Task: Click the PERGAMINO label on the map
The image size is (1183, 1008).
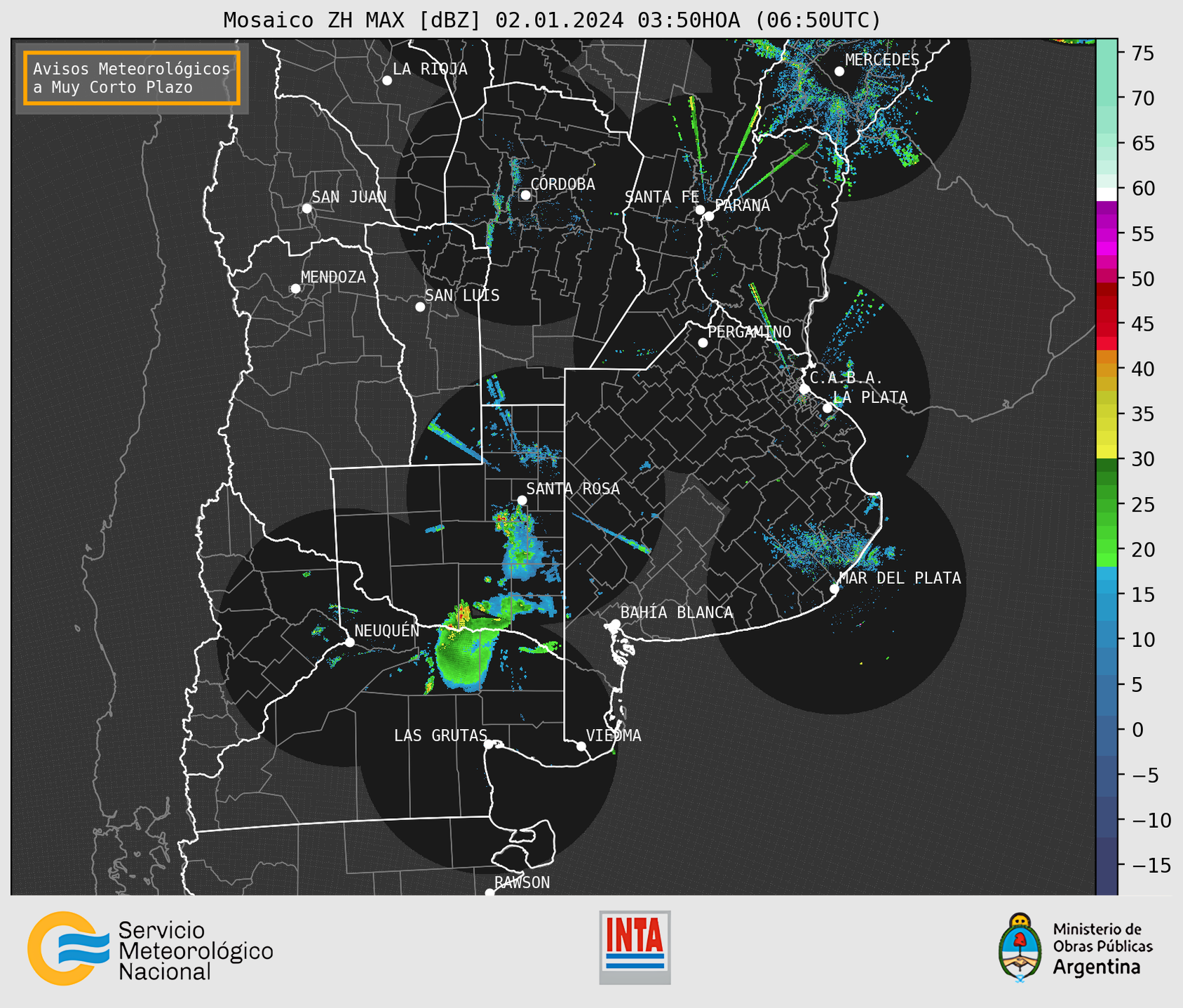Action: click(x=749, y=332)
